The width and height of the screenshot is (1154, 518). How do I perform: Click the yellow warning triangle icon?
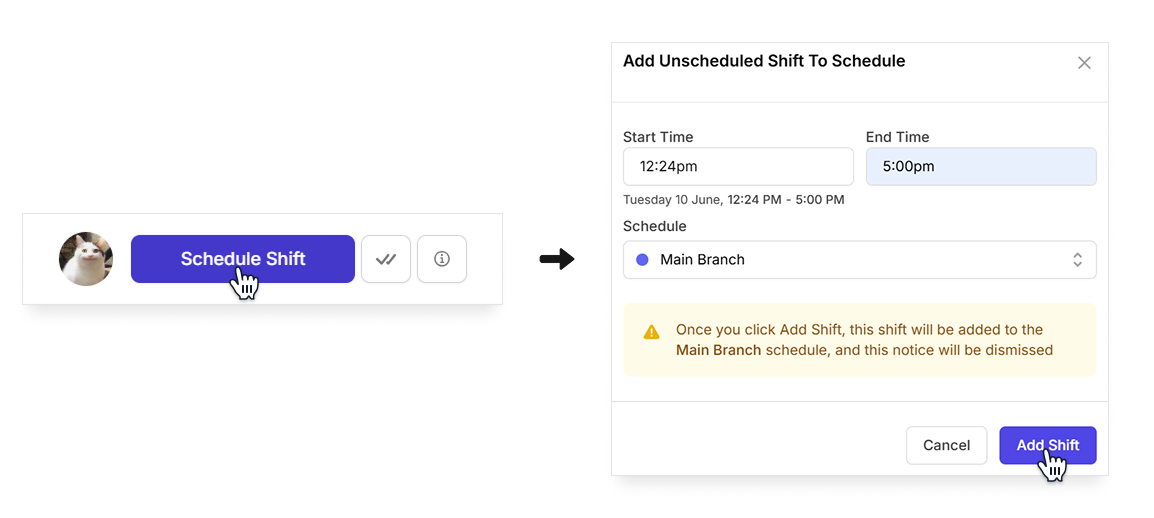coord(651,332)
